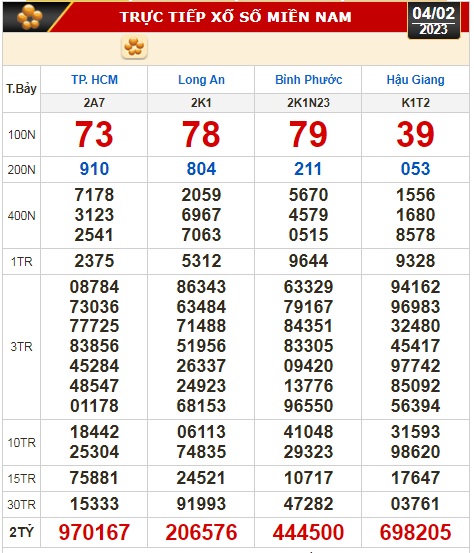Click the number 79167

(309, 307)
